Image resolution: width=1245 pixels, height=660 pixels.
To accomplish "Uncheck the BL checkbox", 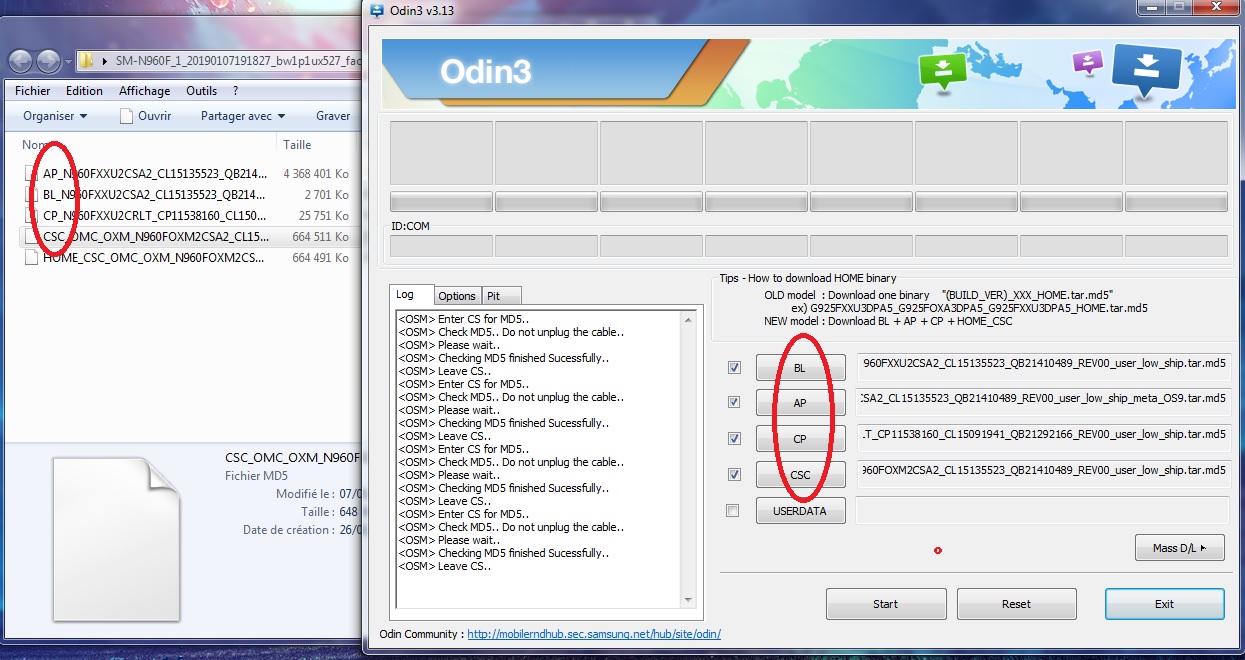I will click(x=734, y=367).
